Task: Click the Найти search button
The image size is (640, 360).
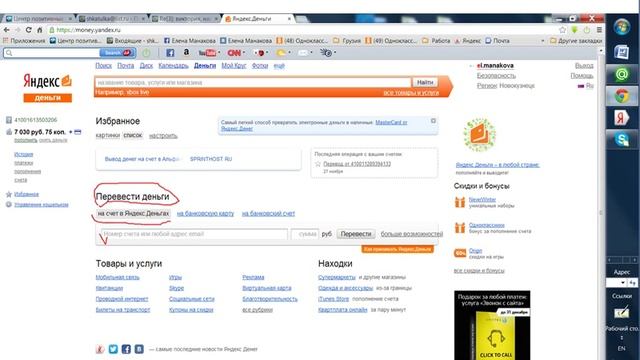Action: point(425,82)
